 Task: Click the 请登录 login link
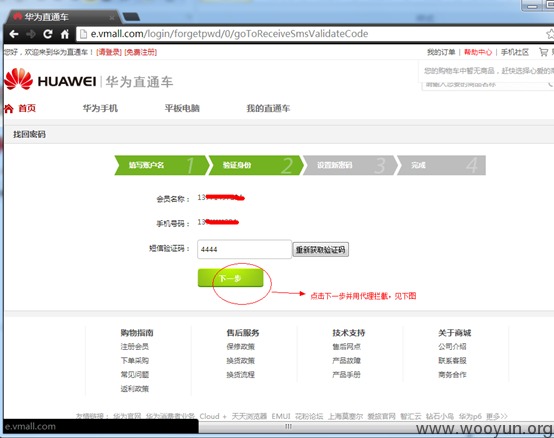(x=109, y=52)
